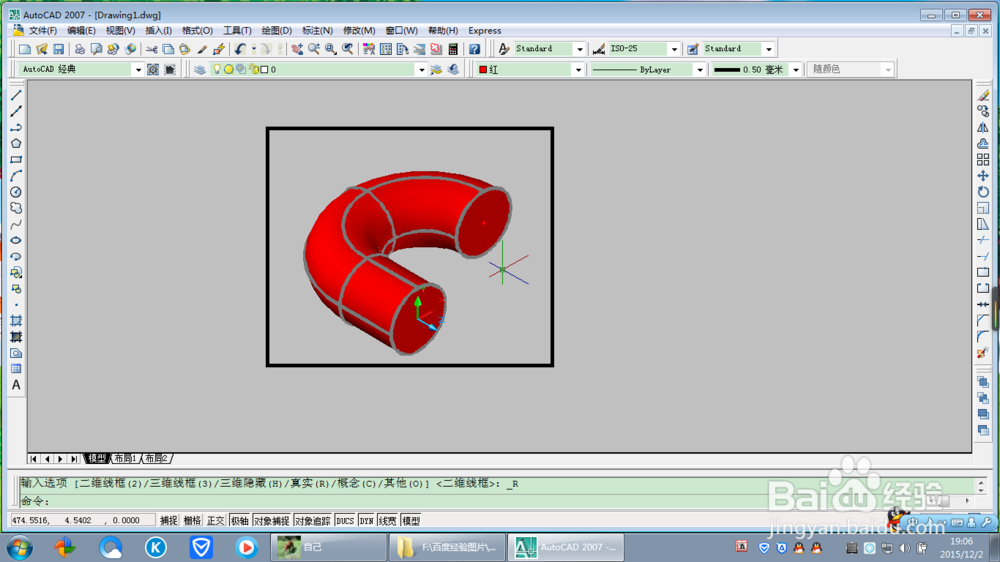This screenshot has height=562, width=1000.
Task: Select the Revision Cloud tool
Action: point(16,208)
